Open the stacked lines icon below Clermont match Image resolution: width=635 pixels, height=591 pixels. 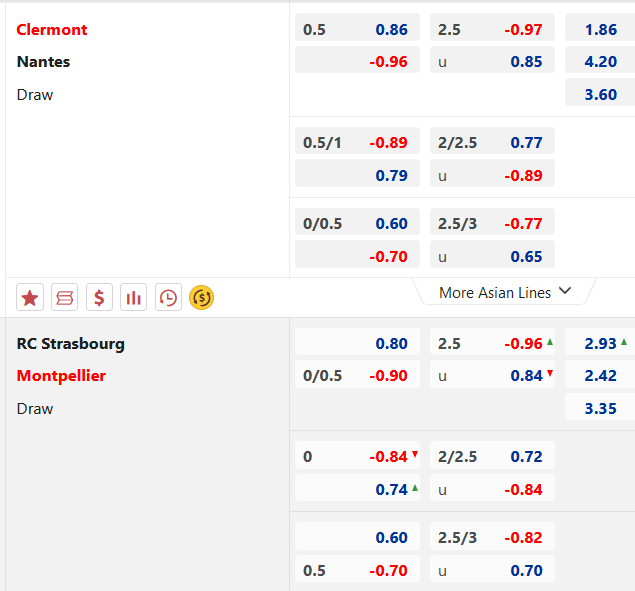[64, 298]
